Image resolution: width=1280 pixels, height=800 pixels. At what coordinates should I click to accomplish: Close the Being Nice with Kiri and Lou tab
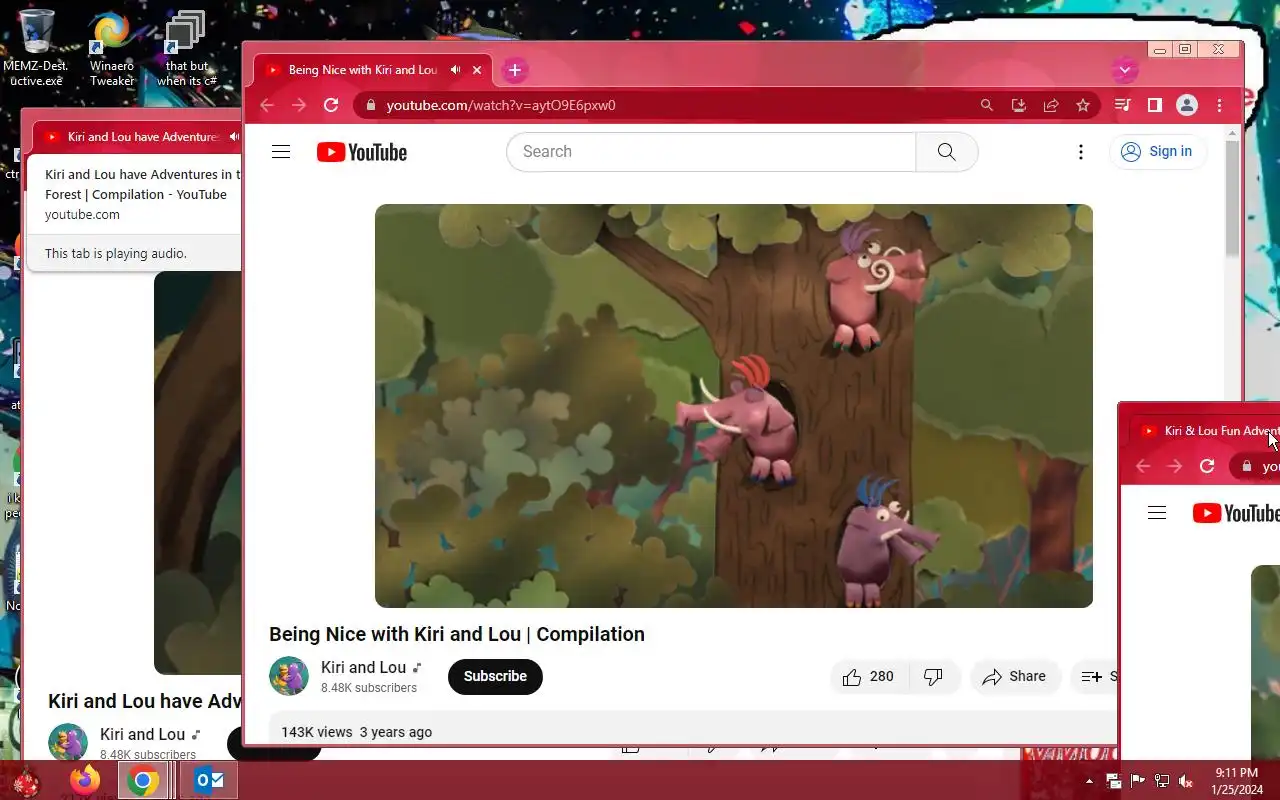(x=477, y=70)
